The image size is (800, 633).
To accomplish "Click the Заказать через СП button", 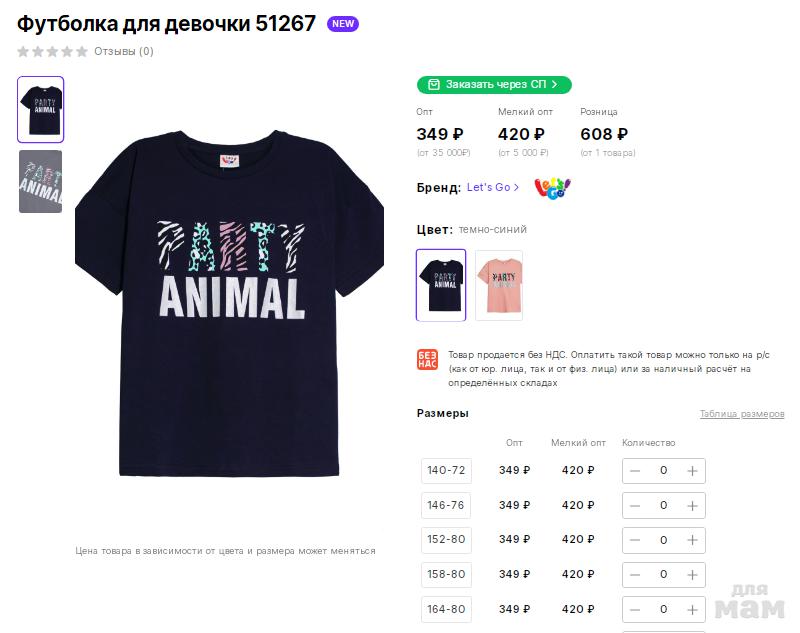I will (x=494, y=85).
